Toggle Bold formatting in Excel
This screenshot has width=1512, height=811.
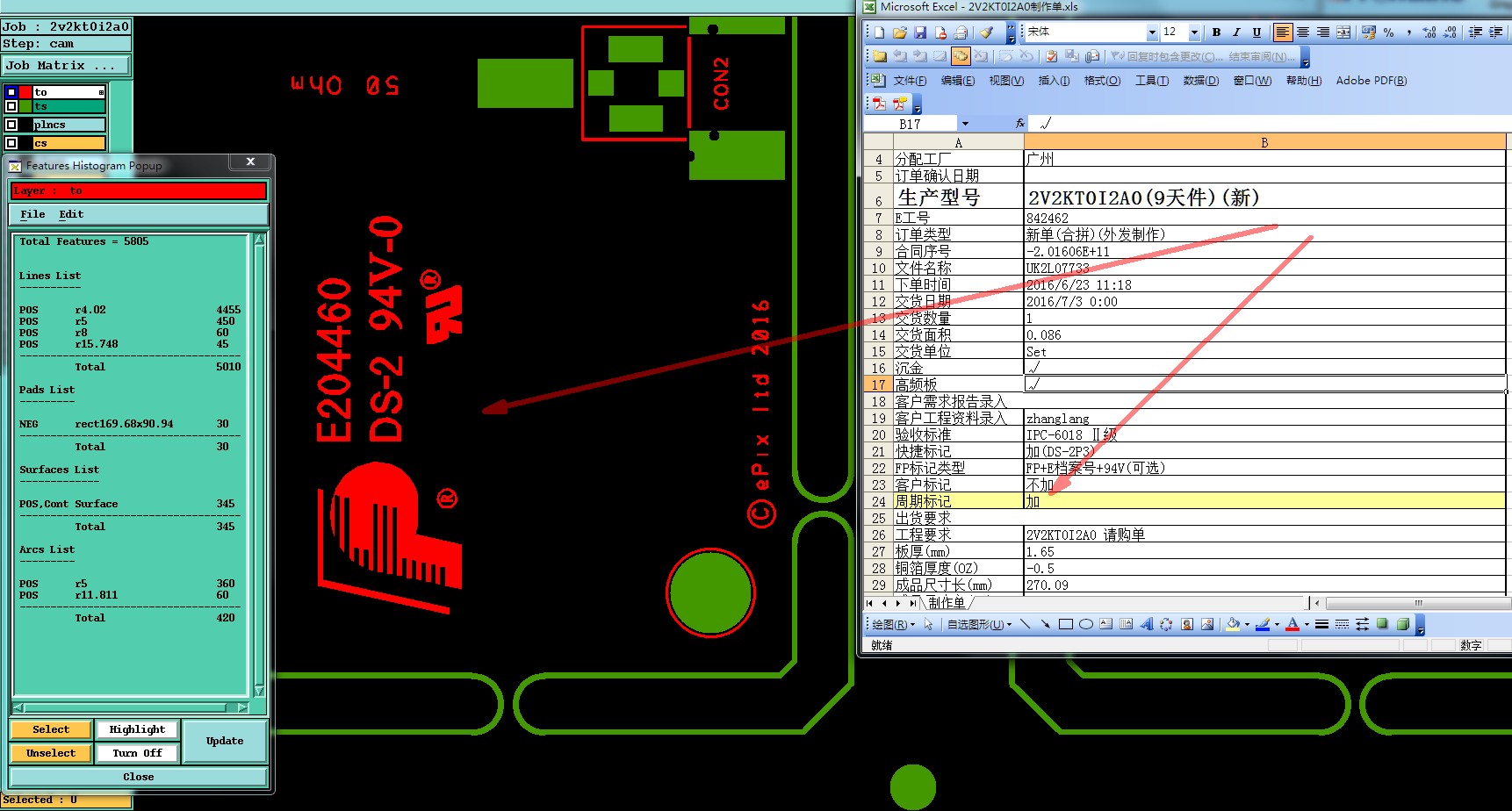pyautogui.click(x=1216, y=32)
